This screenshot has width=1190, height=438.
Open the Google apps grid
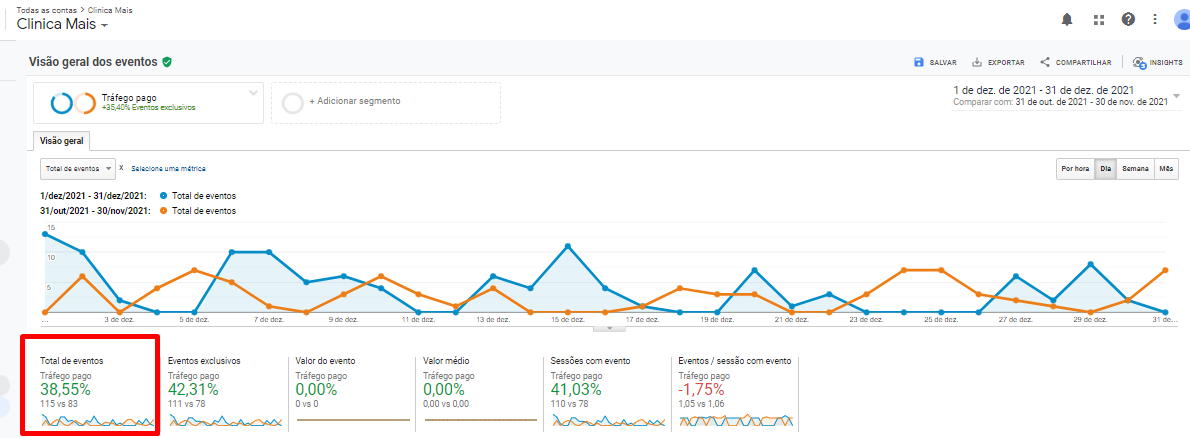(1098, 19)
